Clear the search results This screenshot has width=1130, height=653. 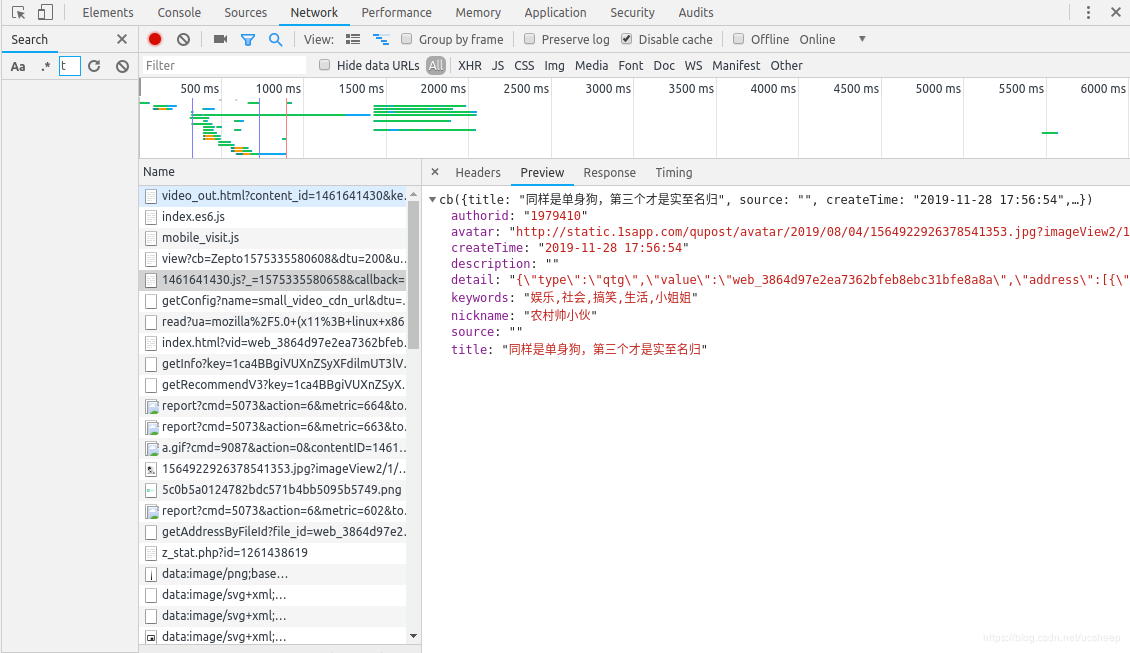pyautogui.click(x=123, y=66)
